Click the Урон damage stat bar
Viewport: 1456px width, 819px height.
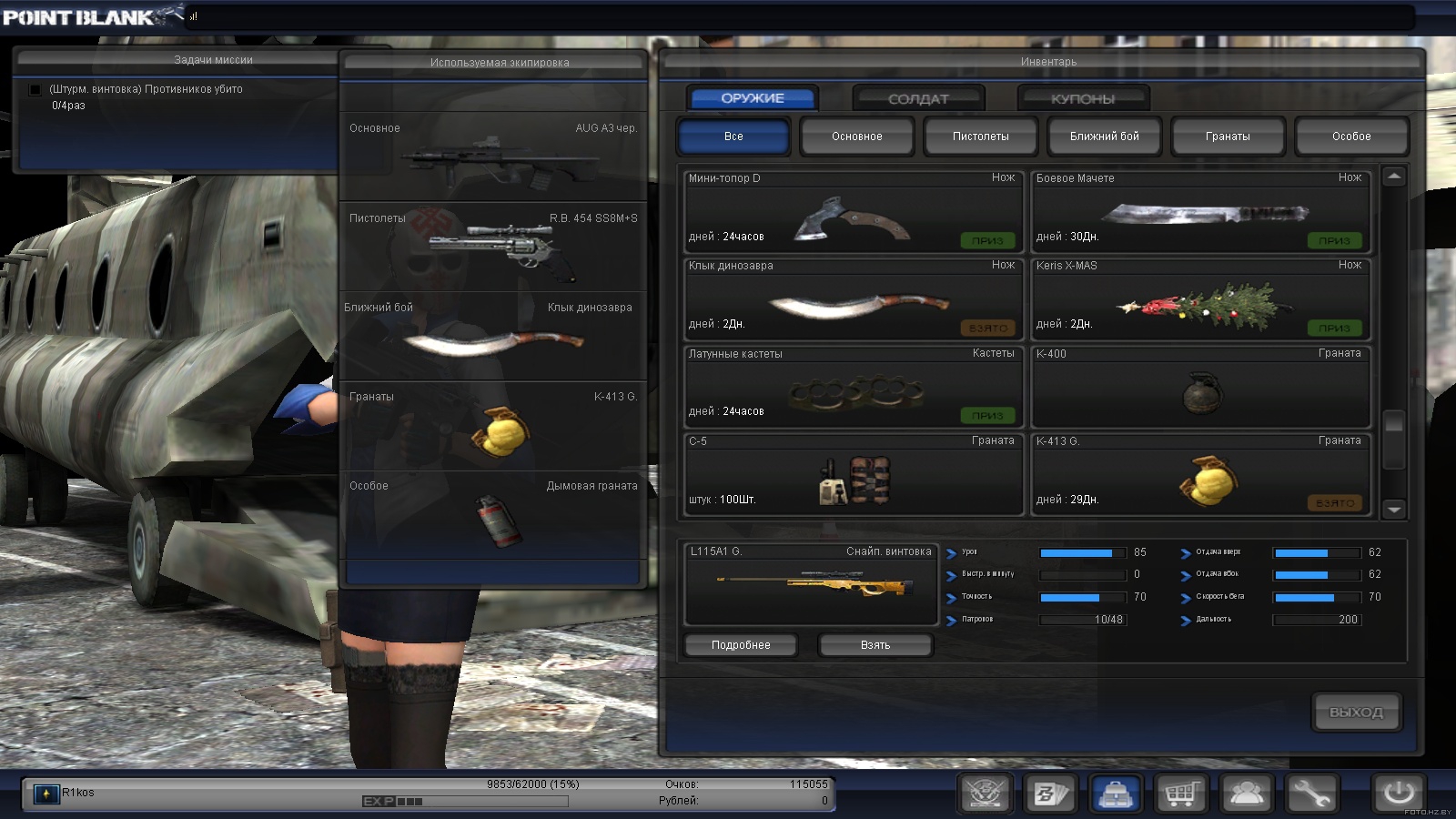coord(1083,552)
